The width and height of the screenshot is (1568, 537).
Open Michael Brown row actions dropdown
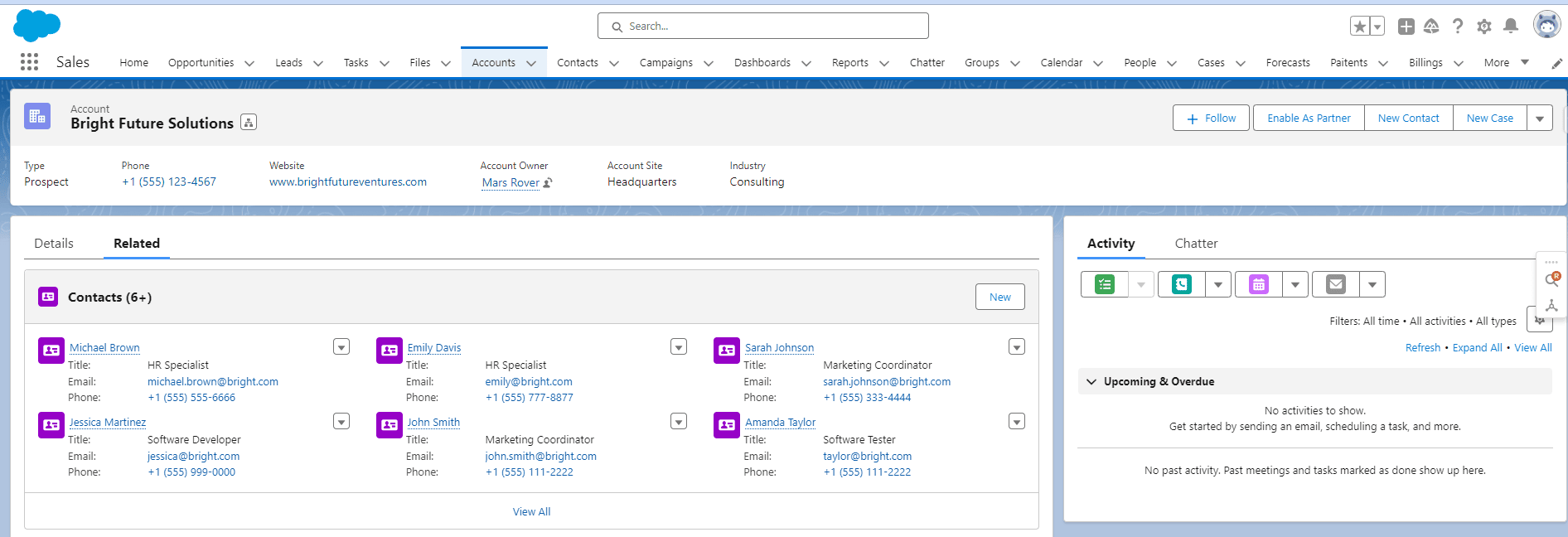point(341,346)
